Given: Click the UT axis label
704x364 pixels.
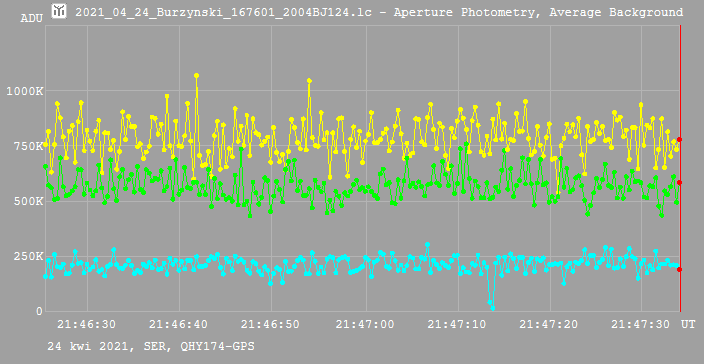Looking at the screenshot, I should coord(688,324).
